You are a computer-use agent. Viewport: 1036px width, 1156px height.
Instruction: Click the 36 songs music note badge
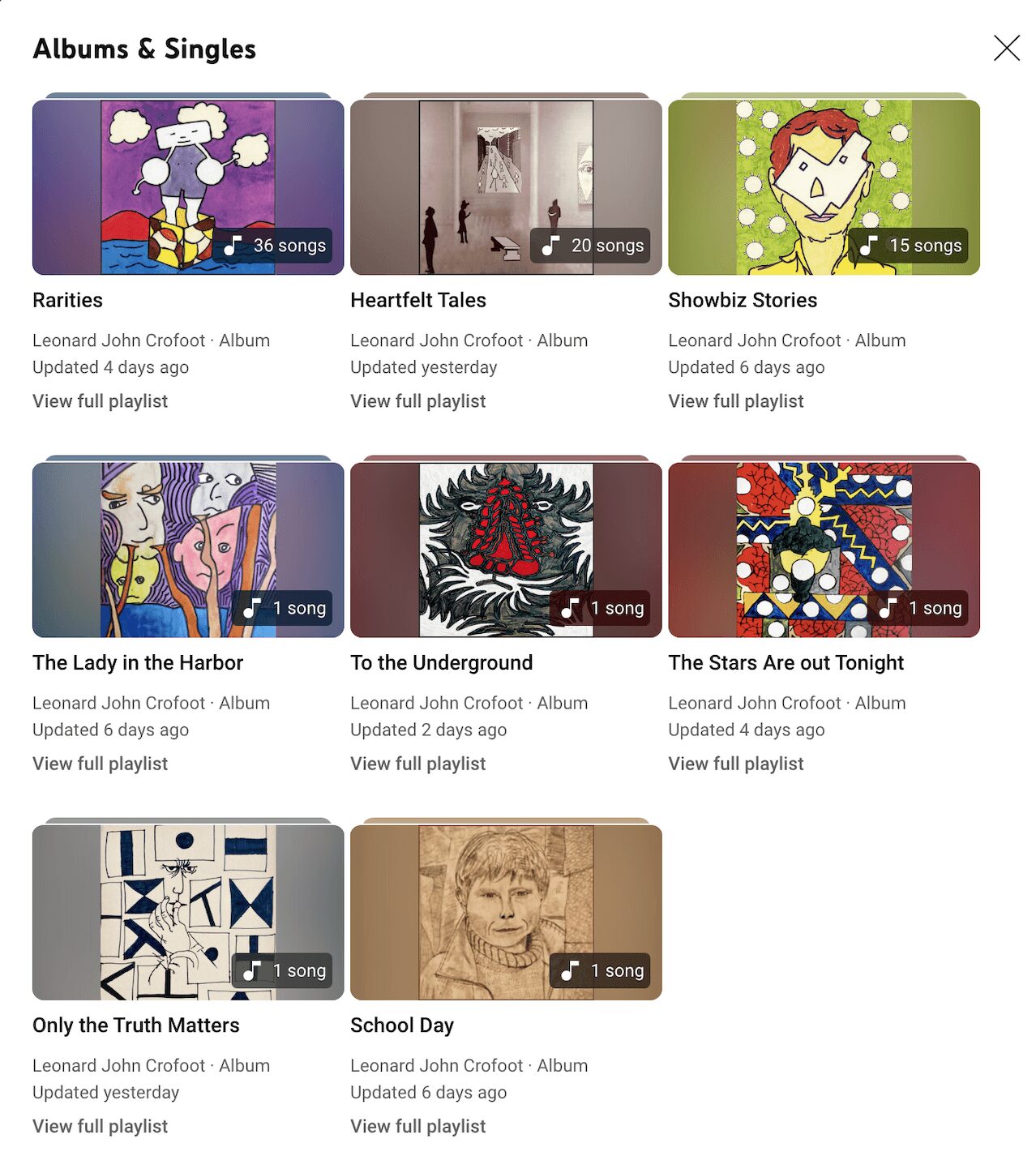pyautogui.click(x=274, y=245)
